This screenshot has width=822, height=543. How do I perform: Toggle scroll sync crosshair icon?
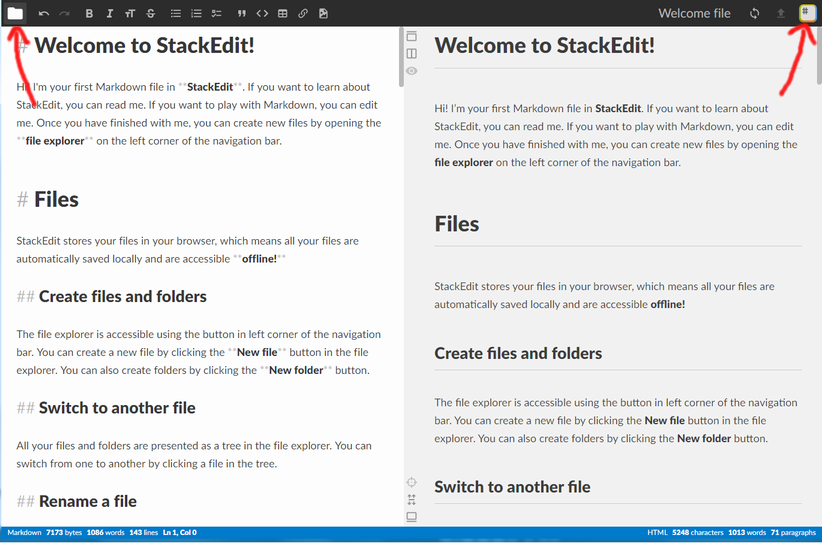[x=411, y=482]
